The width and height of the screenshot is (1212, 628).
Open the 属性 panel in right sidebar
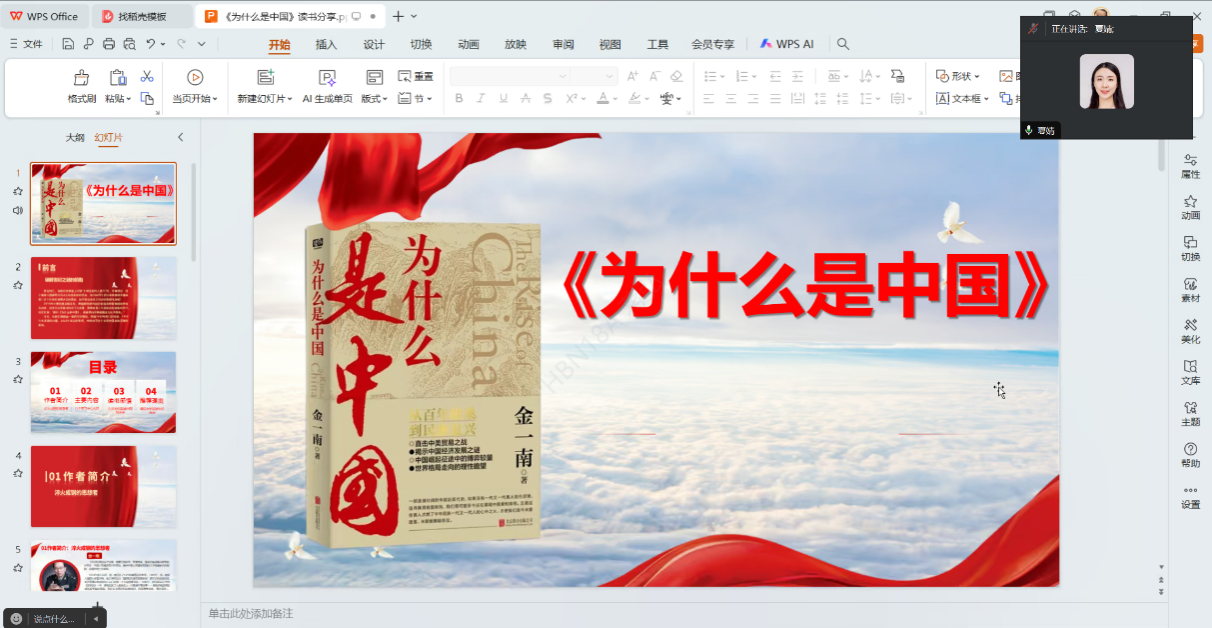point(1190,166)
